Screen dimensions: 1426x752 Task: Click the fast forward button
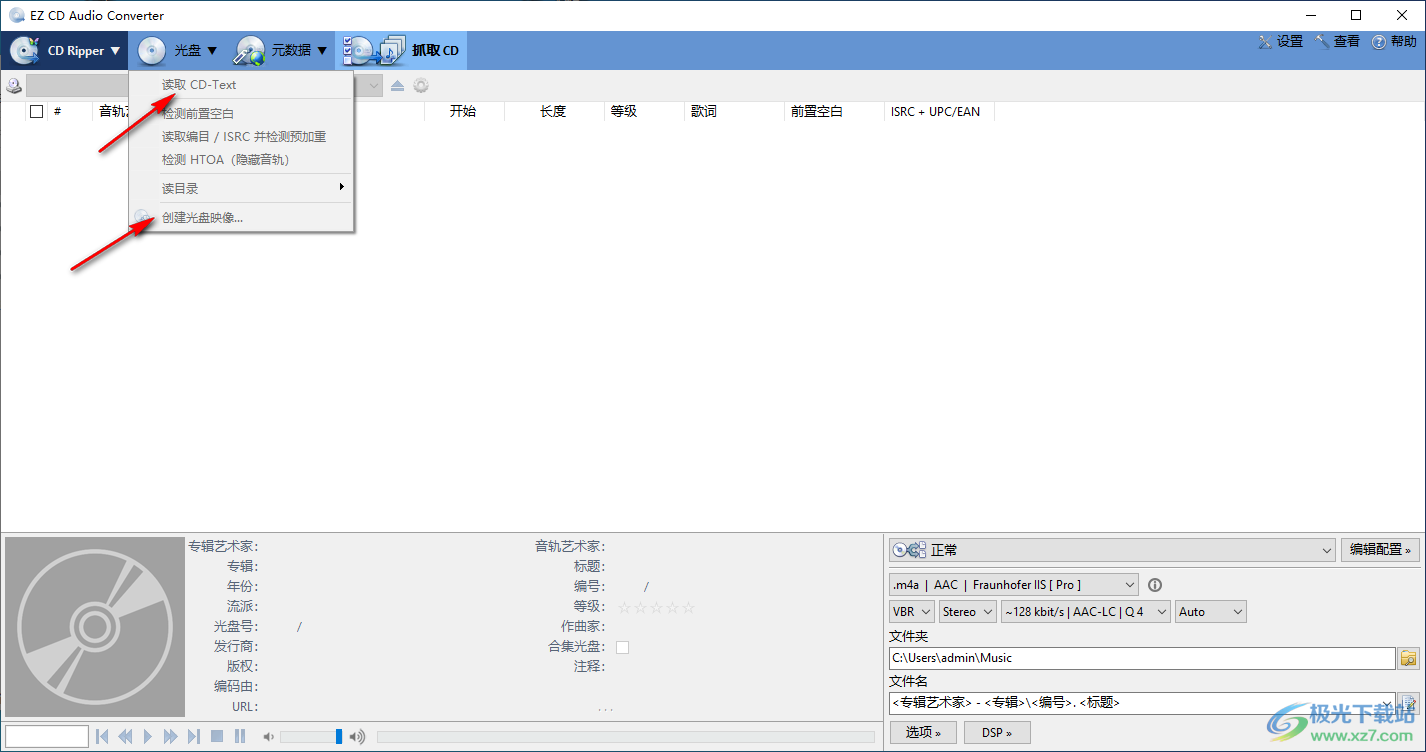click(x=171, y=737)
